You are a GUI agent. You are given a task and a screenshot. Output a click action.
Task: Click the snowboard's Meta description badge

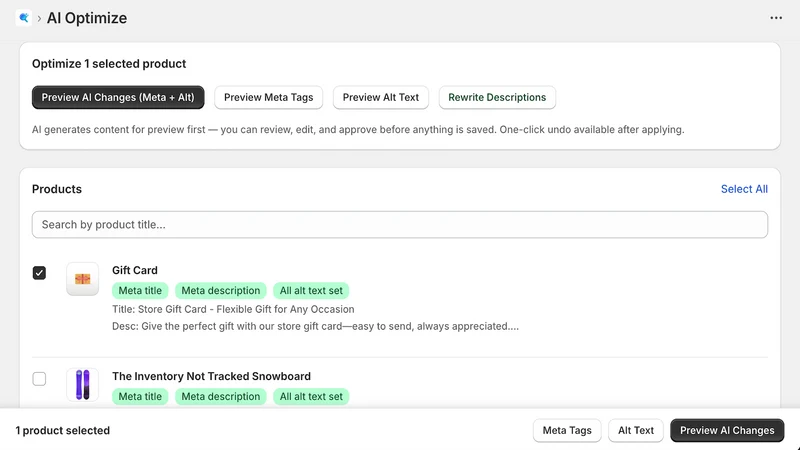coord(221,396)
